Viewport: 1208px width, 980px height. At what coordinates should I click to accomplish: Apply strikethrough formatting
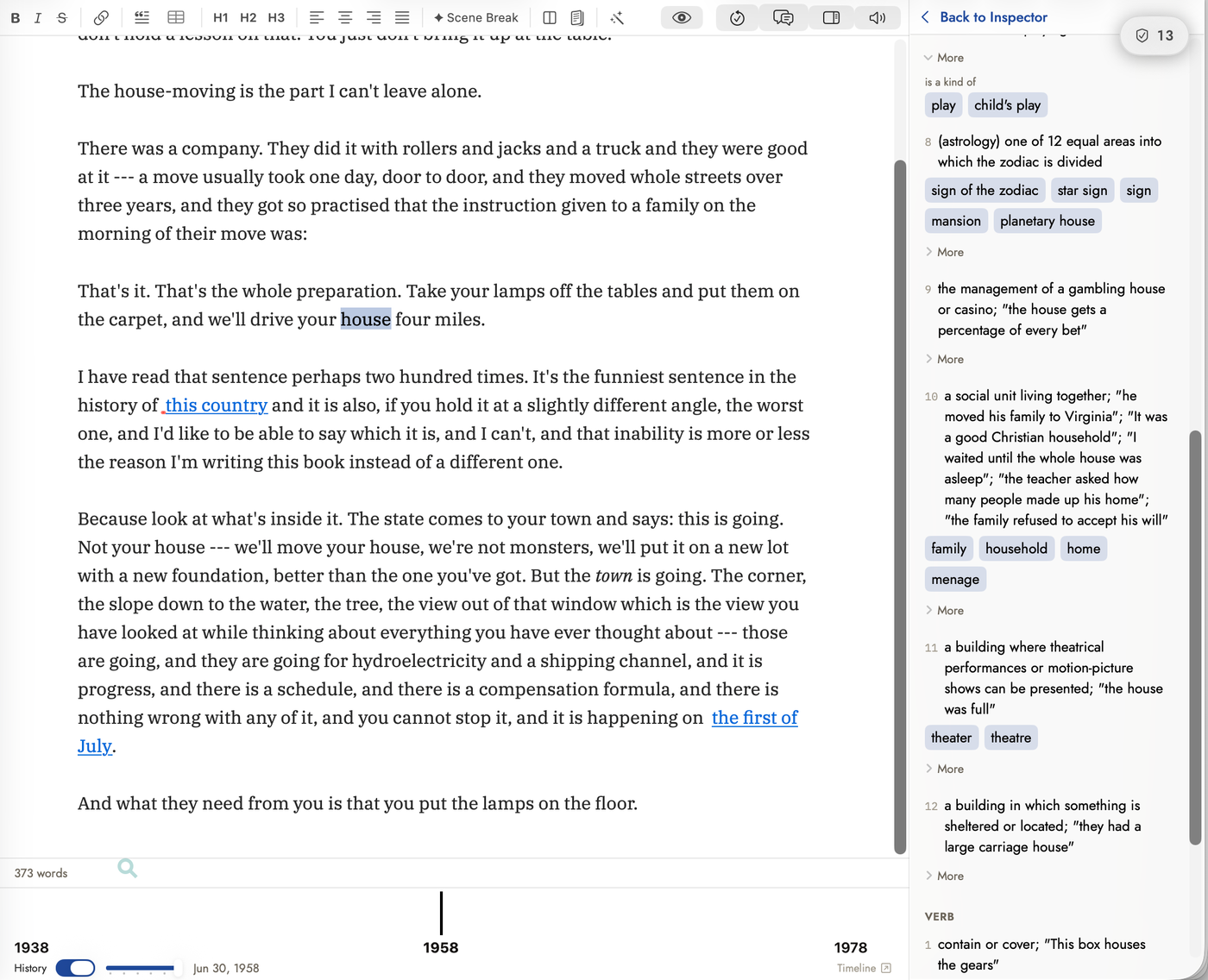click(x=62, y=17)
